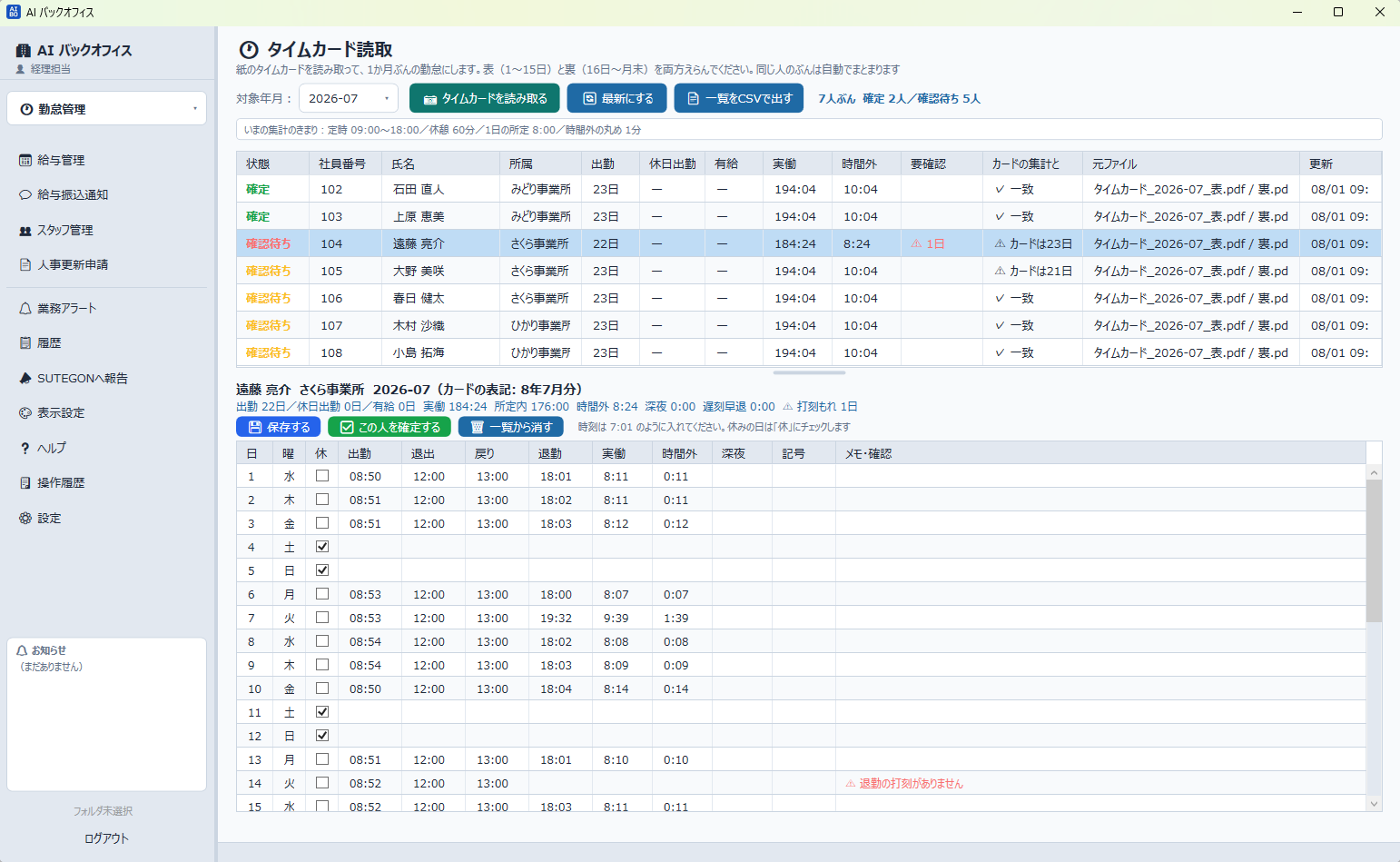The height and width of the screenshot is (862, 1400).
Task: Click the 給与振込通知 speech bubble icon
Action: point(25,194)
